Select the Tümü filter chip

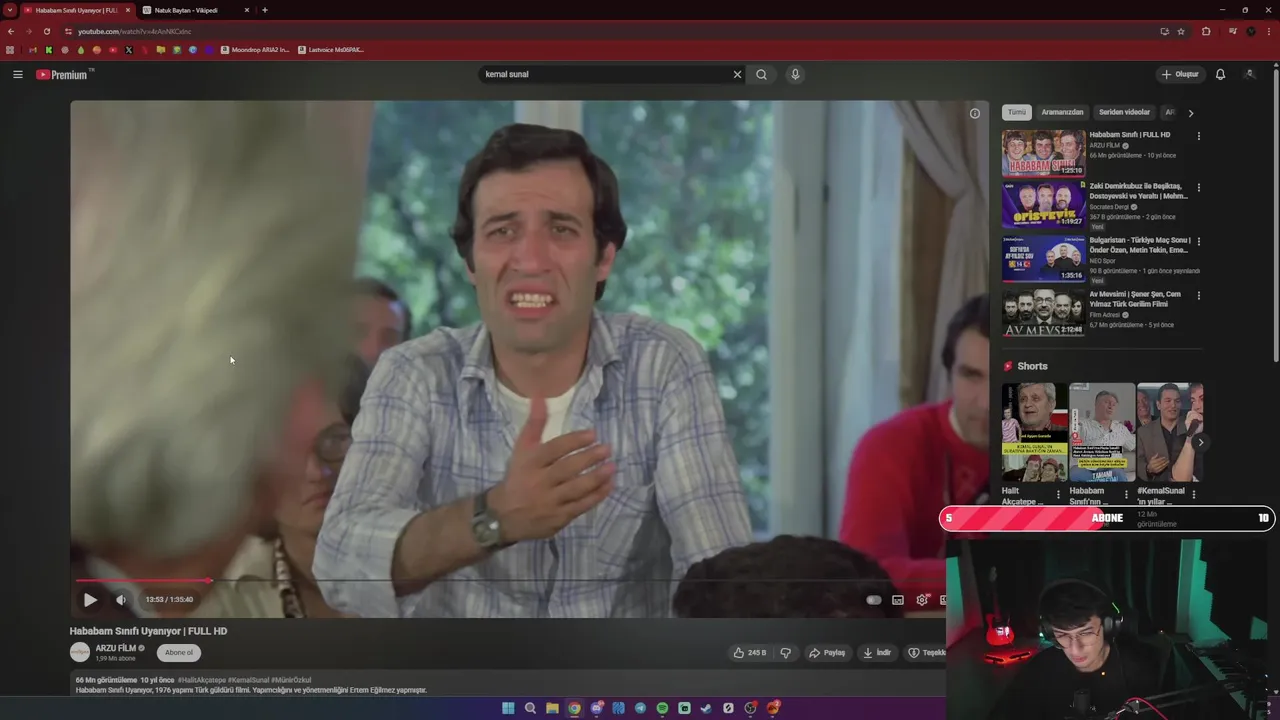coord(1017,112)
